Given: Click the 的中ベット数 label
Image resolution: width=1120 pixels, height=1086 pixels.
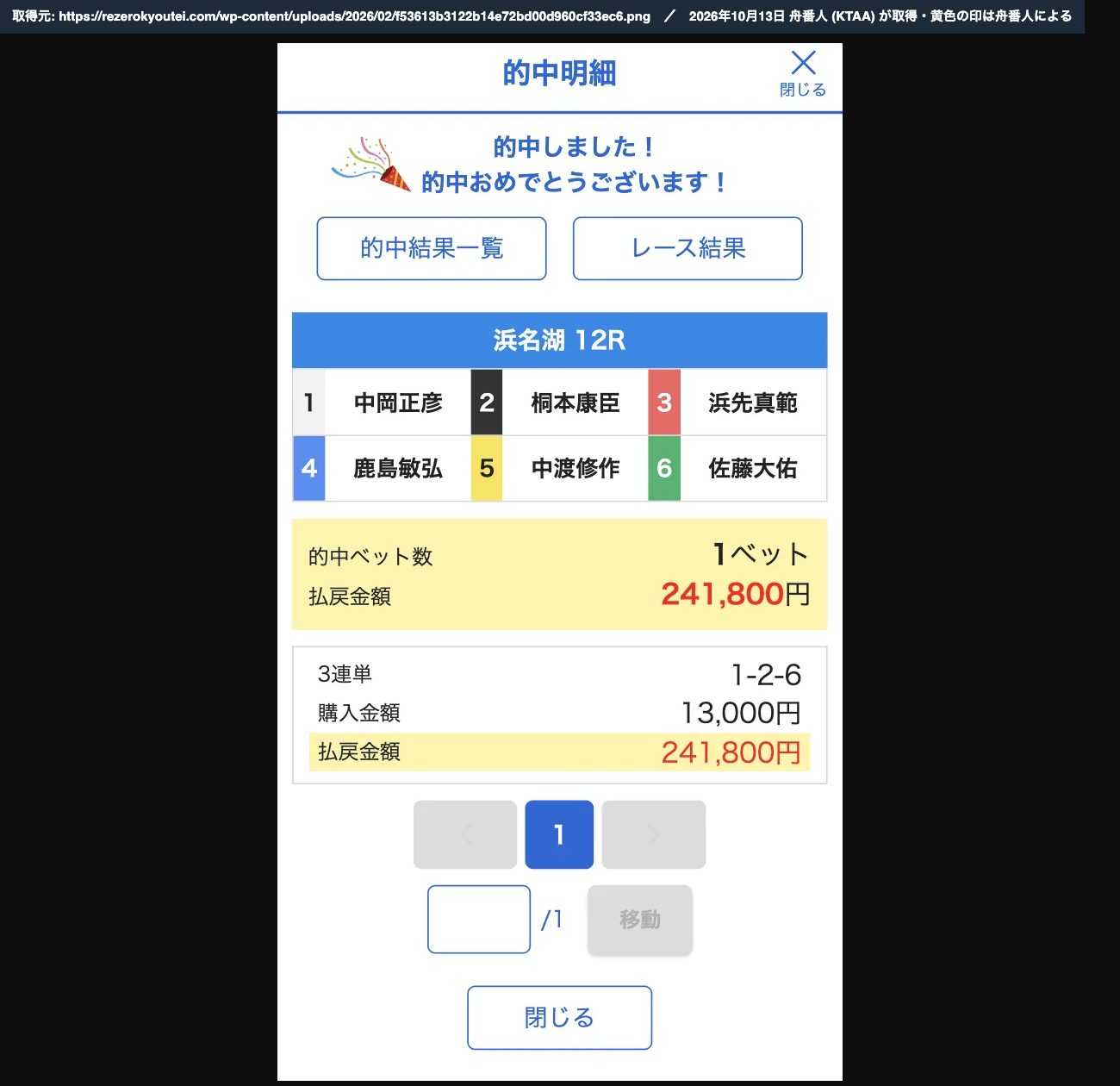Looking at the screenshot, I should (370, 557).
